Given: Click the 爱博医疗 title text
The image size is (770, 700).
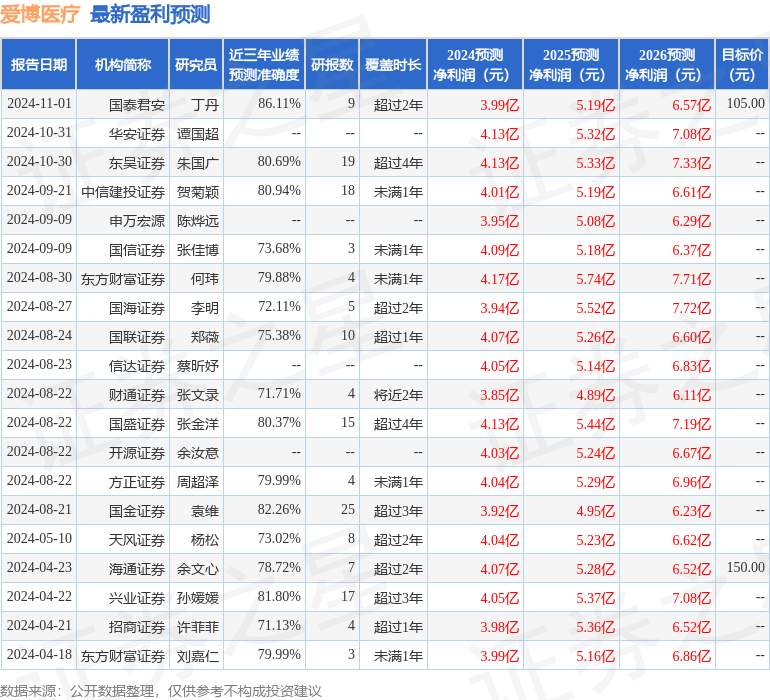Looking at the screenshot, I should click(40, 14).
